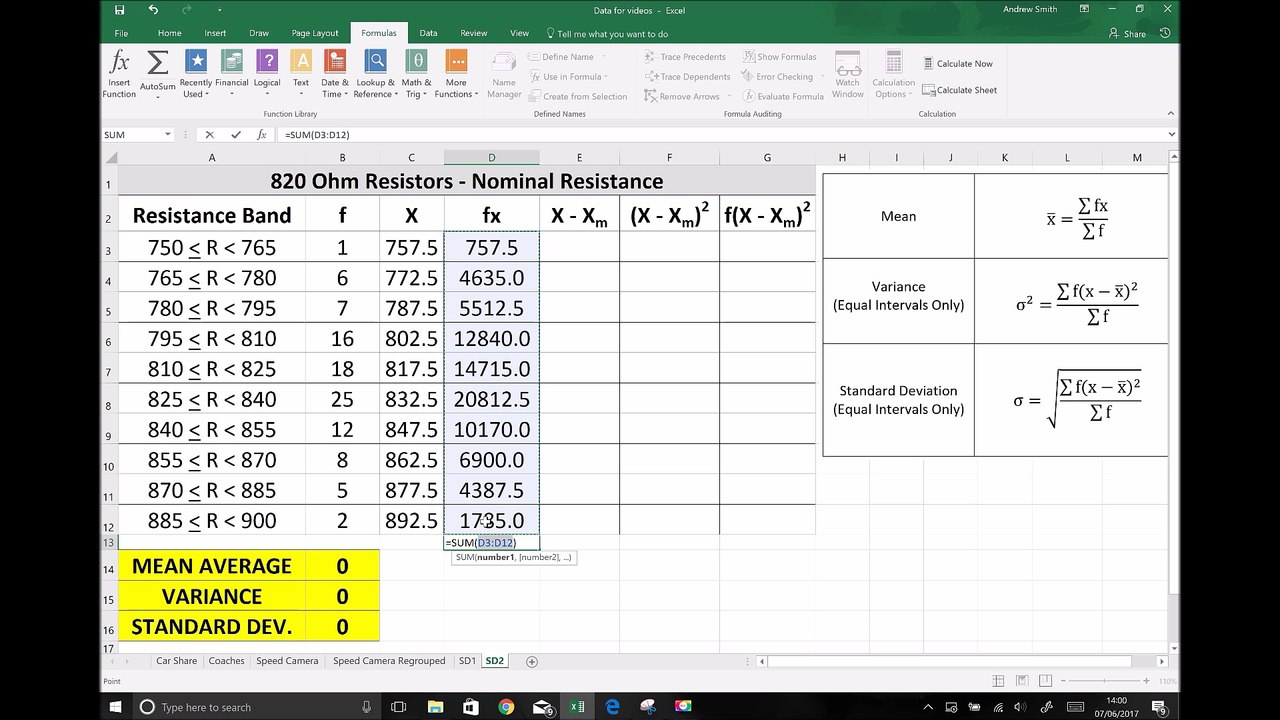Click the vertical scrollbar
Image resolution: width=1280 pixels, height=720 pixels.
[x=1173, y=380]
